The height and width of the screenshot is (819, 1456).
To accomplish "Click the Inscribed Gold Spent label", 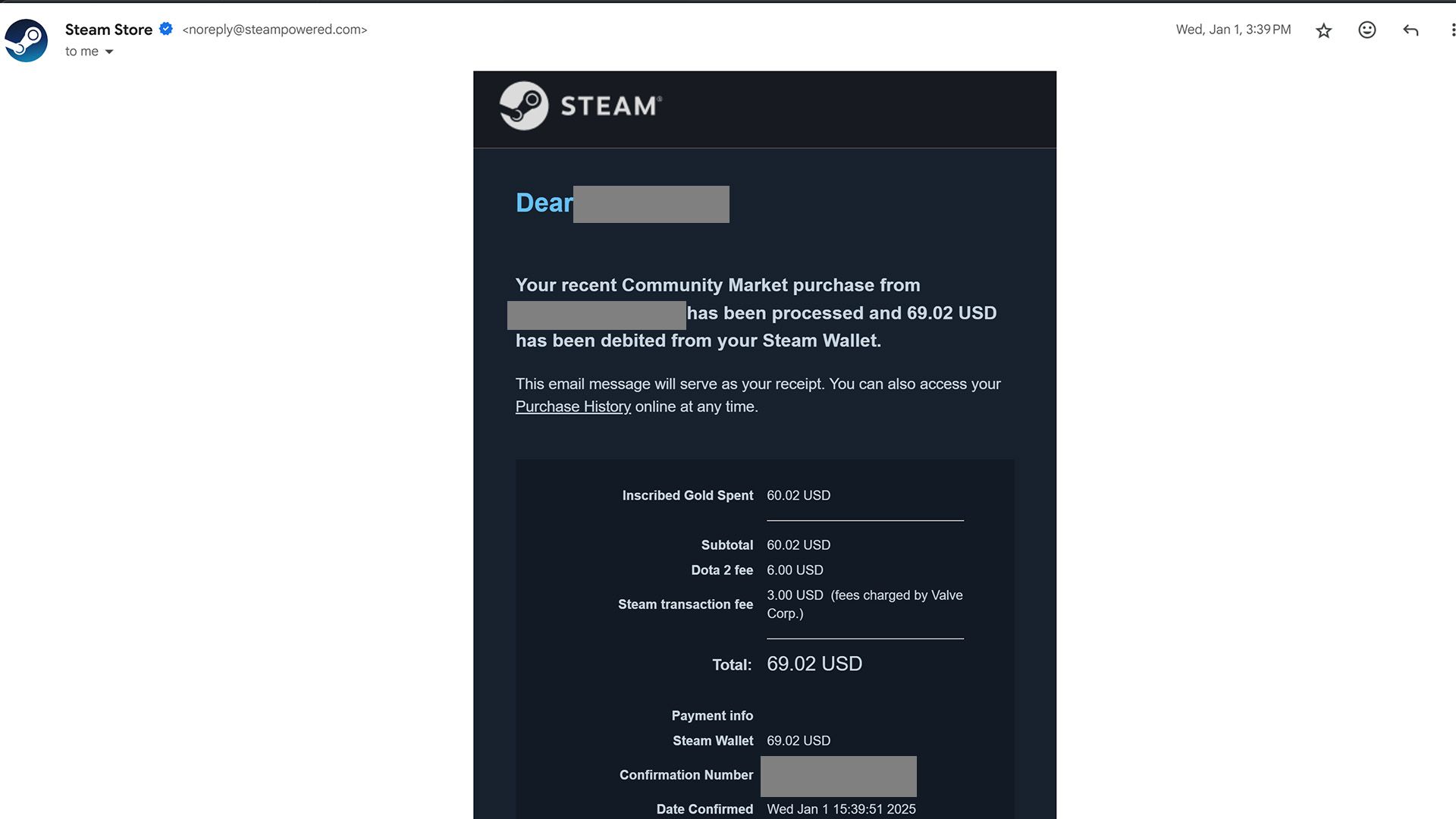I will click(x=687, y=495).
